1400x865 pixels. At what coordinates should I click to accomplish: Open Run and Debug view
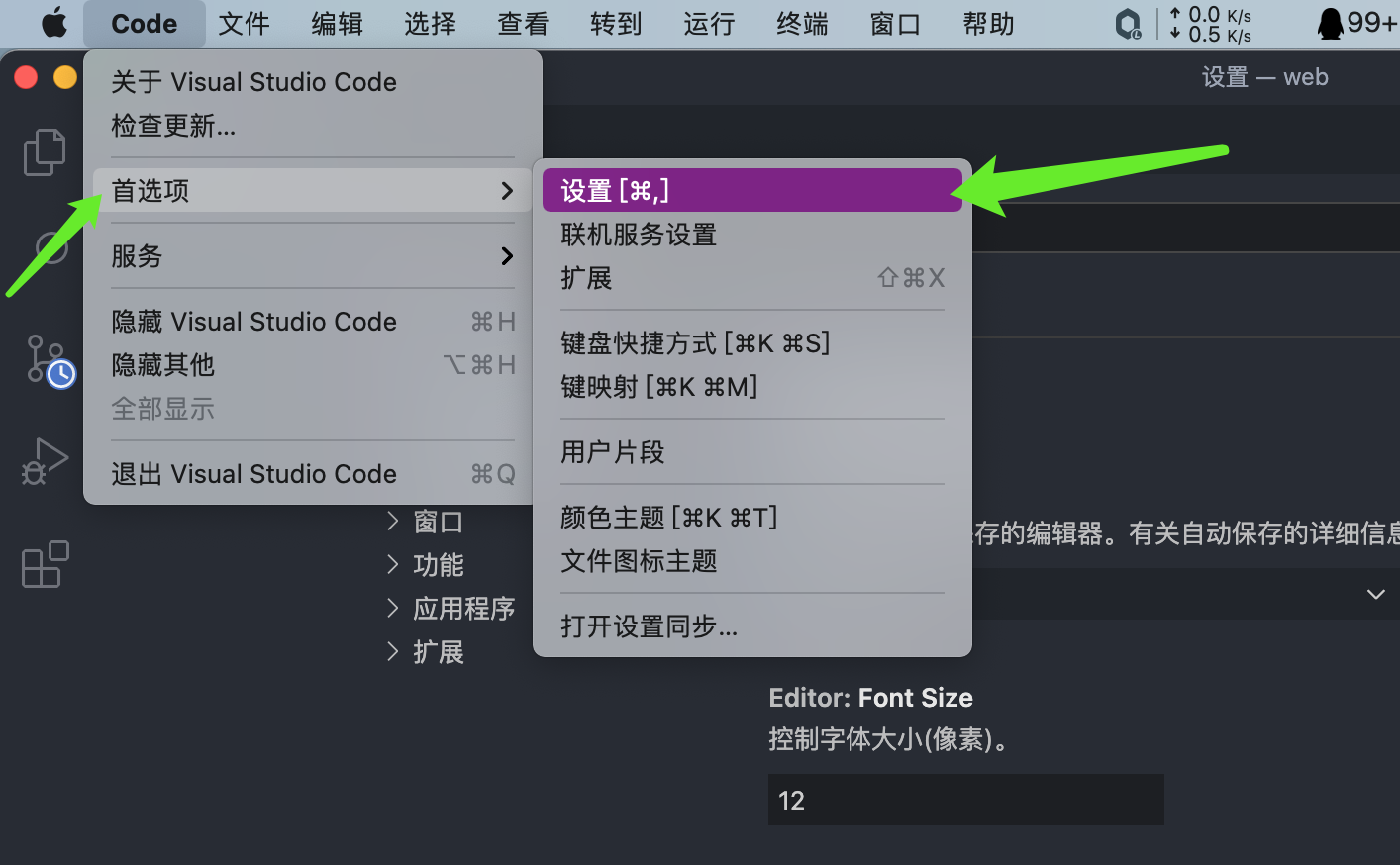pos(45,461)
